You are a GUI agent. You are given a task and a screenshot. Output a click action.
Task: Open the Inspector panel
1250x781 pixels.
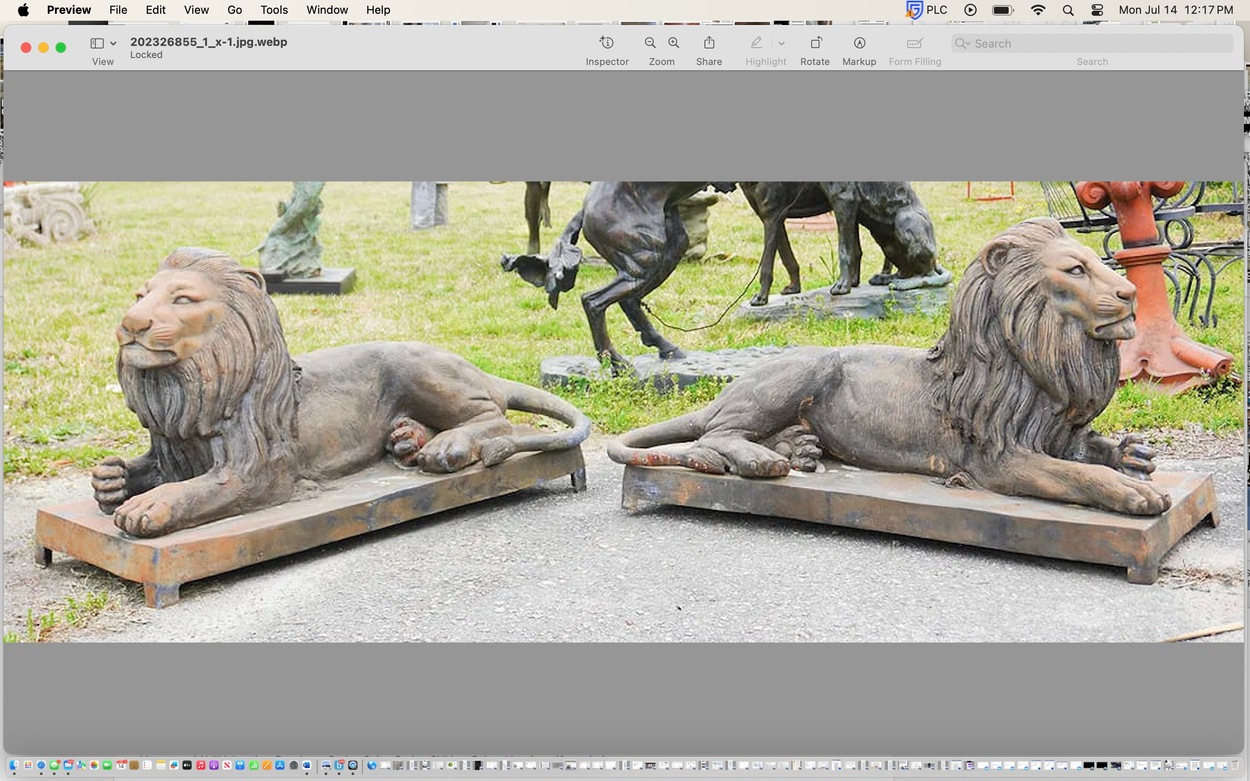point(606,43)
